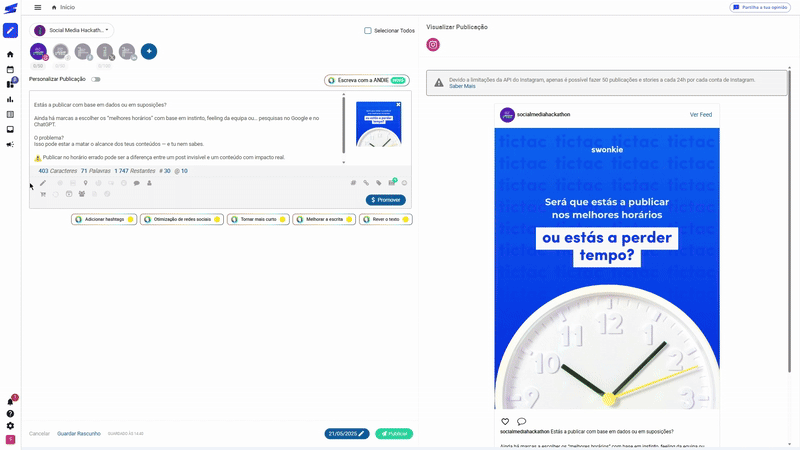Screen dimensions: 800x450
Task: Open the 21/05/2025 schedule date picker
Action: [x=346, y=434]
